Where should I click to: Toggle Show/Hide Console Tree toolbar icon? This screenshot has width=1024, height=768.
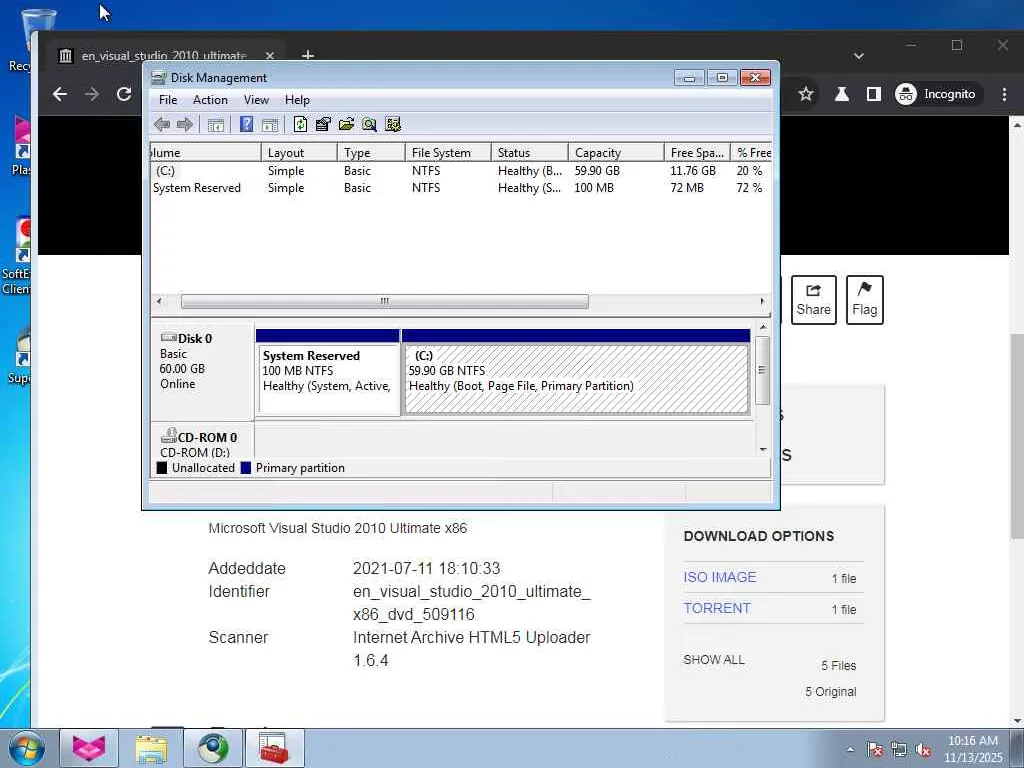[216, 125]
